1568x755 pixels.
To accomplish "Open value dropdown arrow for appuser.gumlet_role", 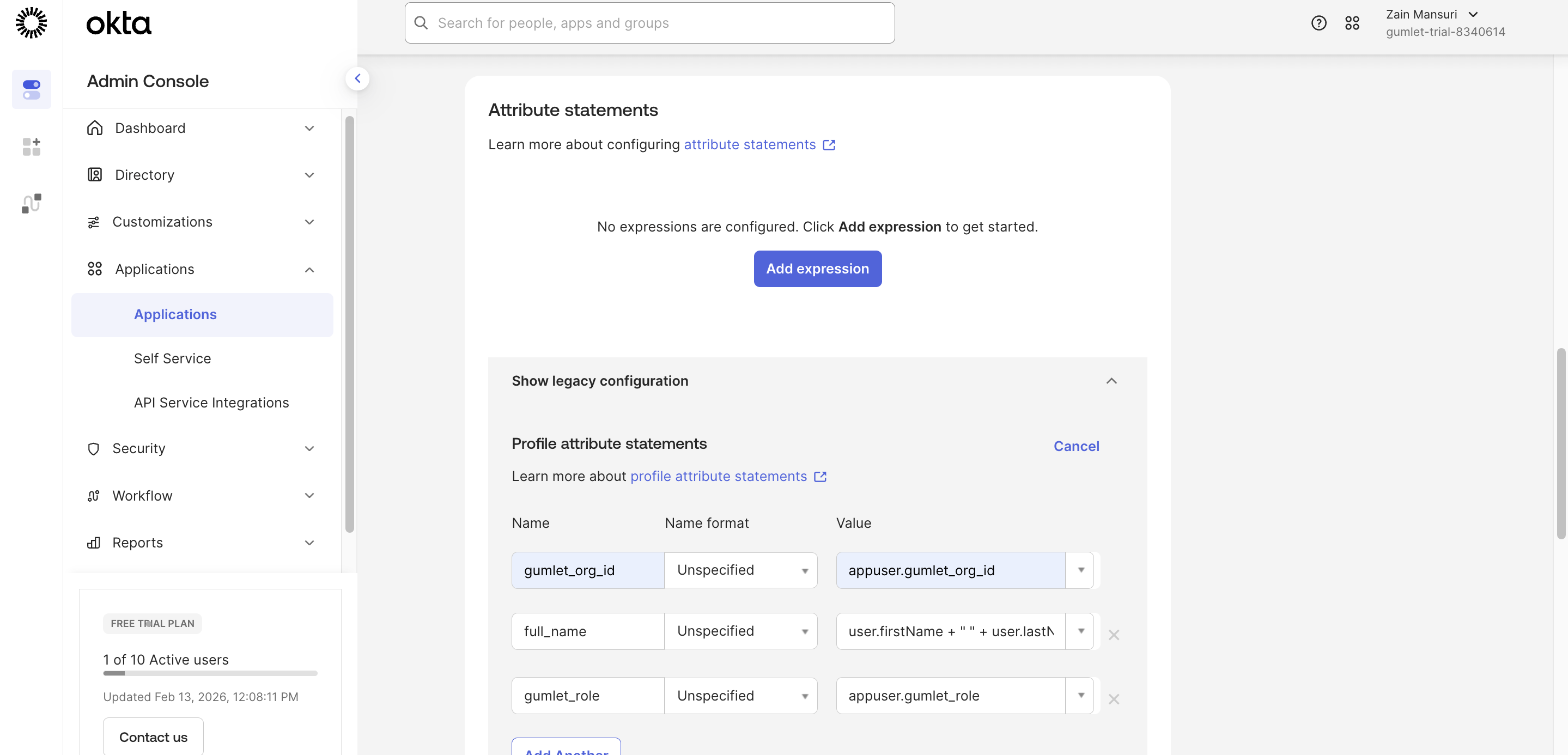I will [x=1080, y=696].
